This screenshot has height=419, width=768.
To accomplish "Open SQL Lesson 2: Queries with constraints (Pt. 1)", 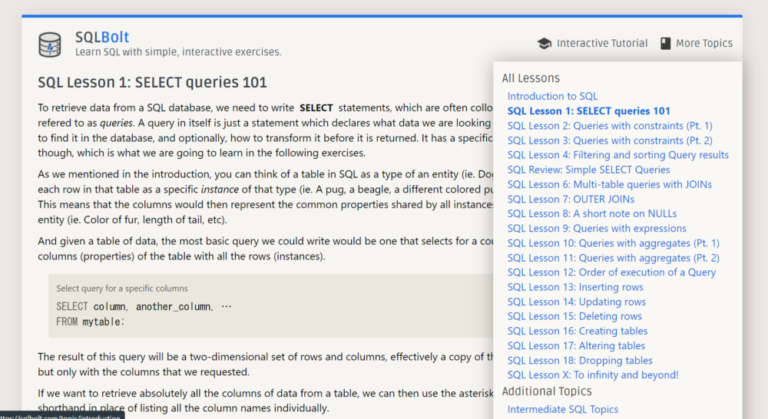I will click(x=610, y=125).
